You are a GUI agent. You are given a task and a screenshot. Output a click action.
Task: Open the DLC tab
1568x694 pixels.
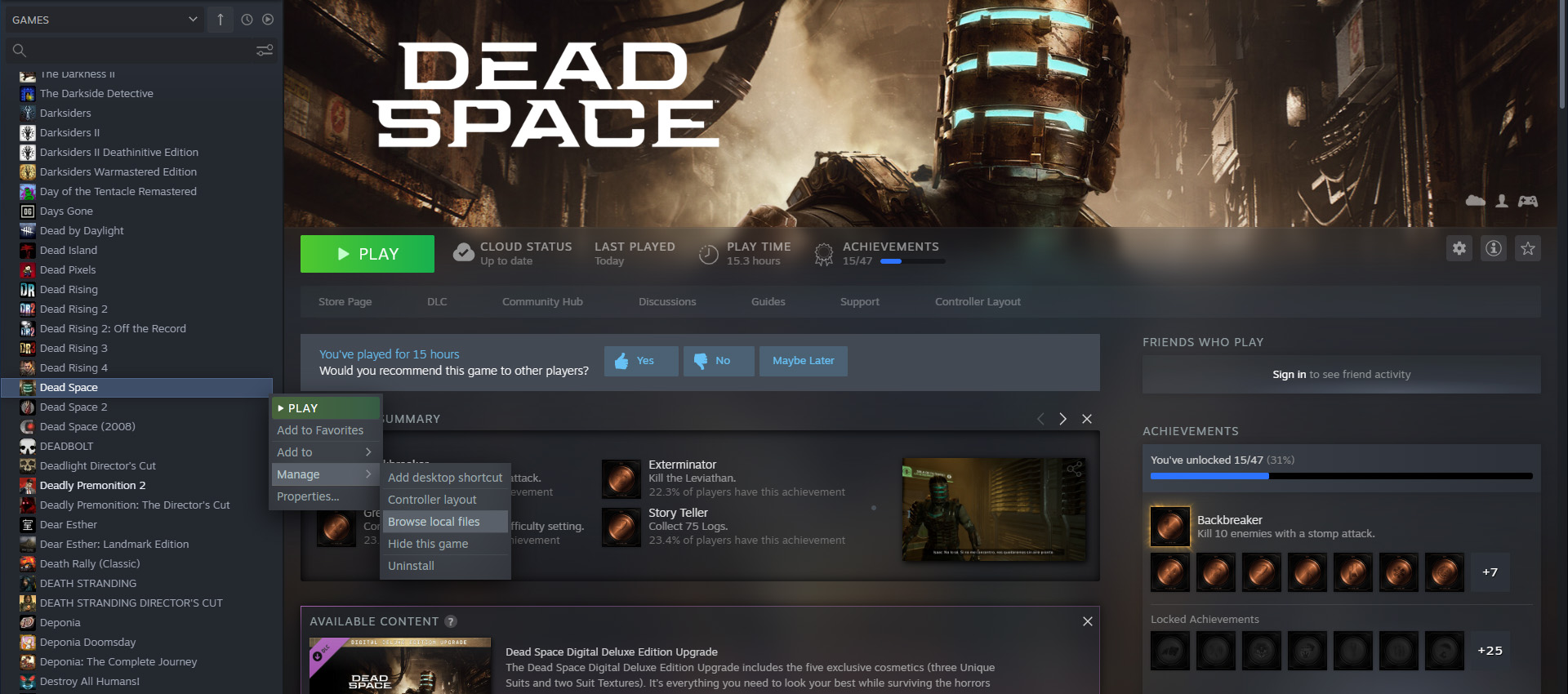tap(437, 302)
